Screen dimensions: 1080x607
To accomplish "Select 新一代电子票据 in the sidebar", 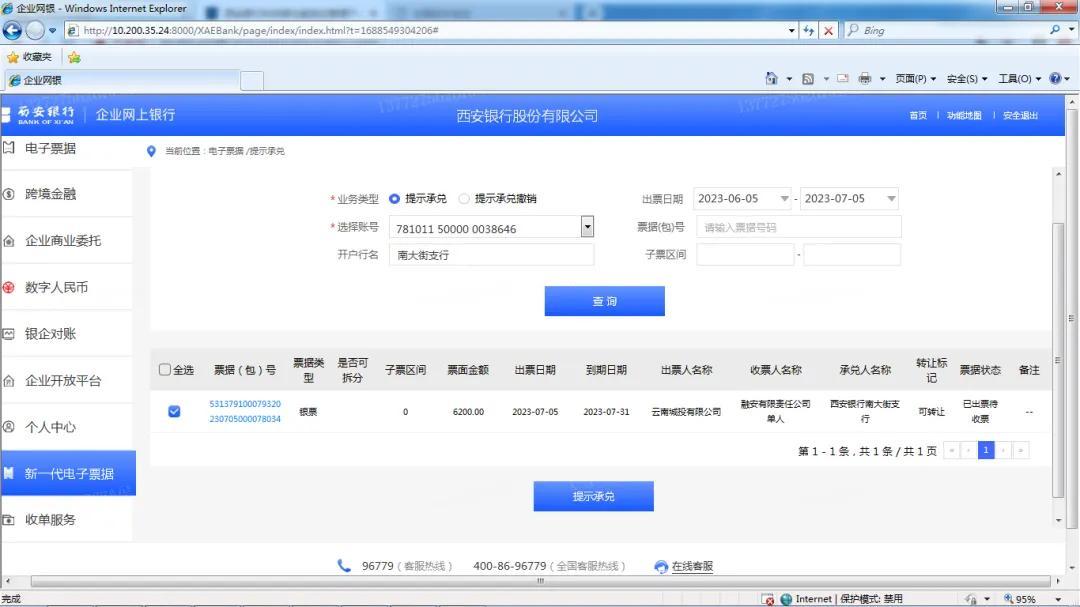I will [x=68, y=473].
